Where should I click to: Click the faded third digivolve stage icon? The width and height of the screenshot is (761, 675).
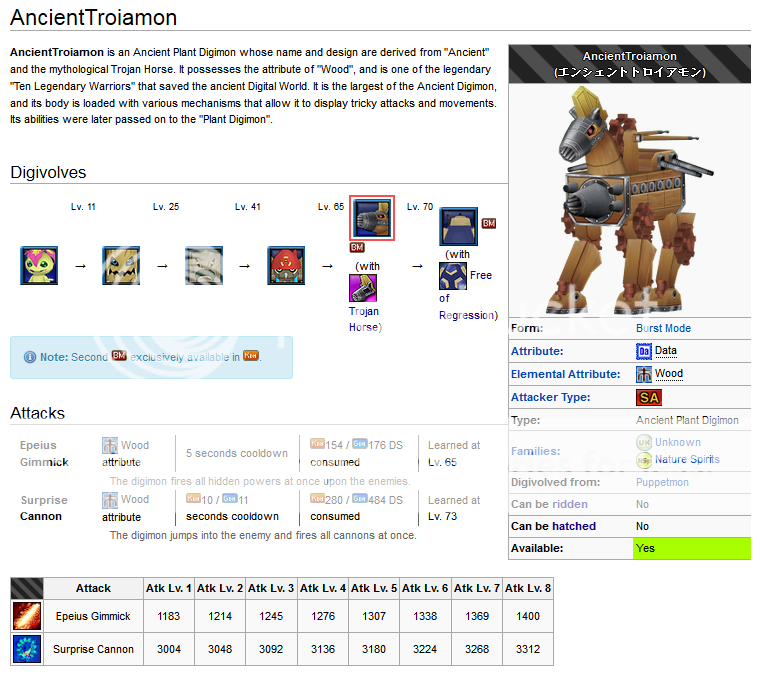coord(203,266)
